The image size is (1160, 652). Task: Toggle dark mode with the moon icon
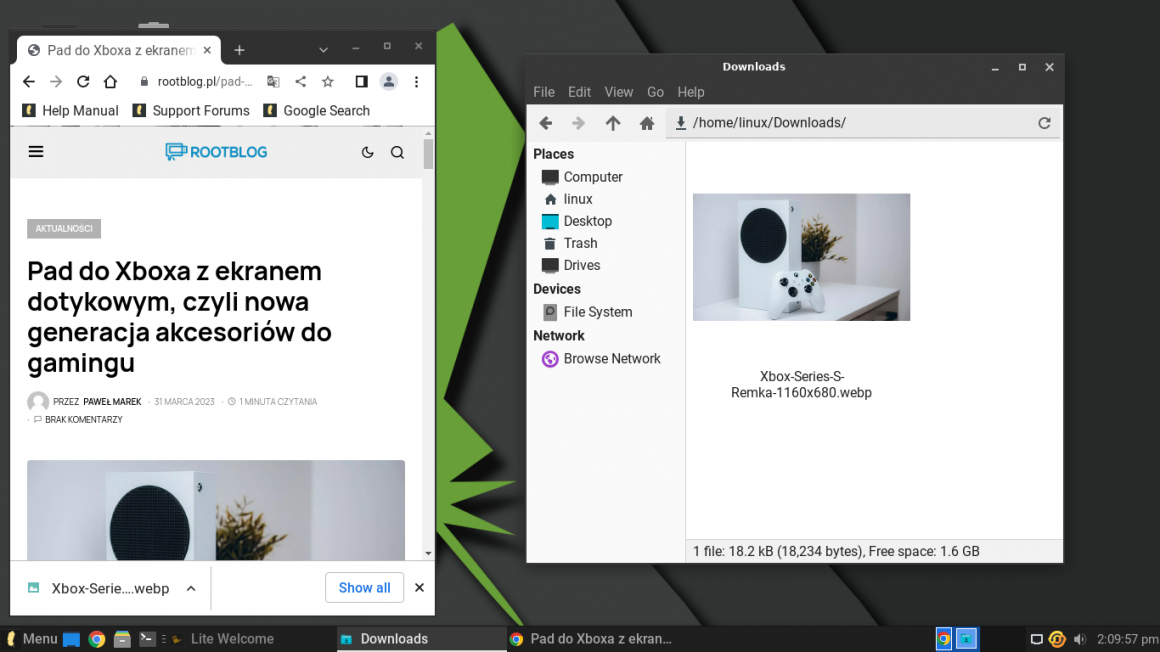click(x=367, y=151)
